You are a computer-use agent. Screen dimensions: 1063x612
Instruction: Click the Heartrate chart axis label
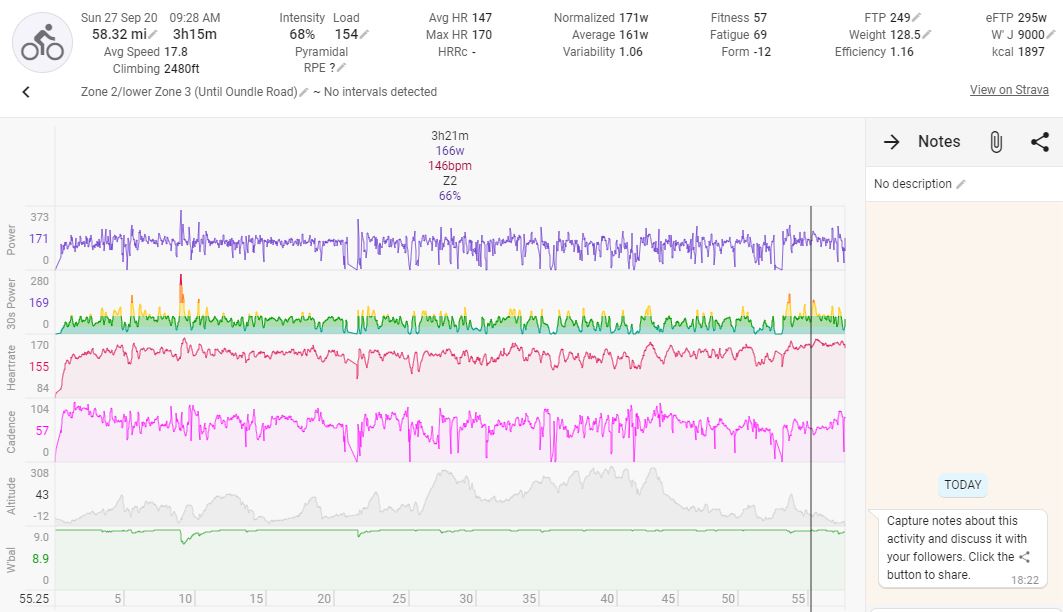(11, 367)
